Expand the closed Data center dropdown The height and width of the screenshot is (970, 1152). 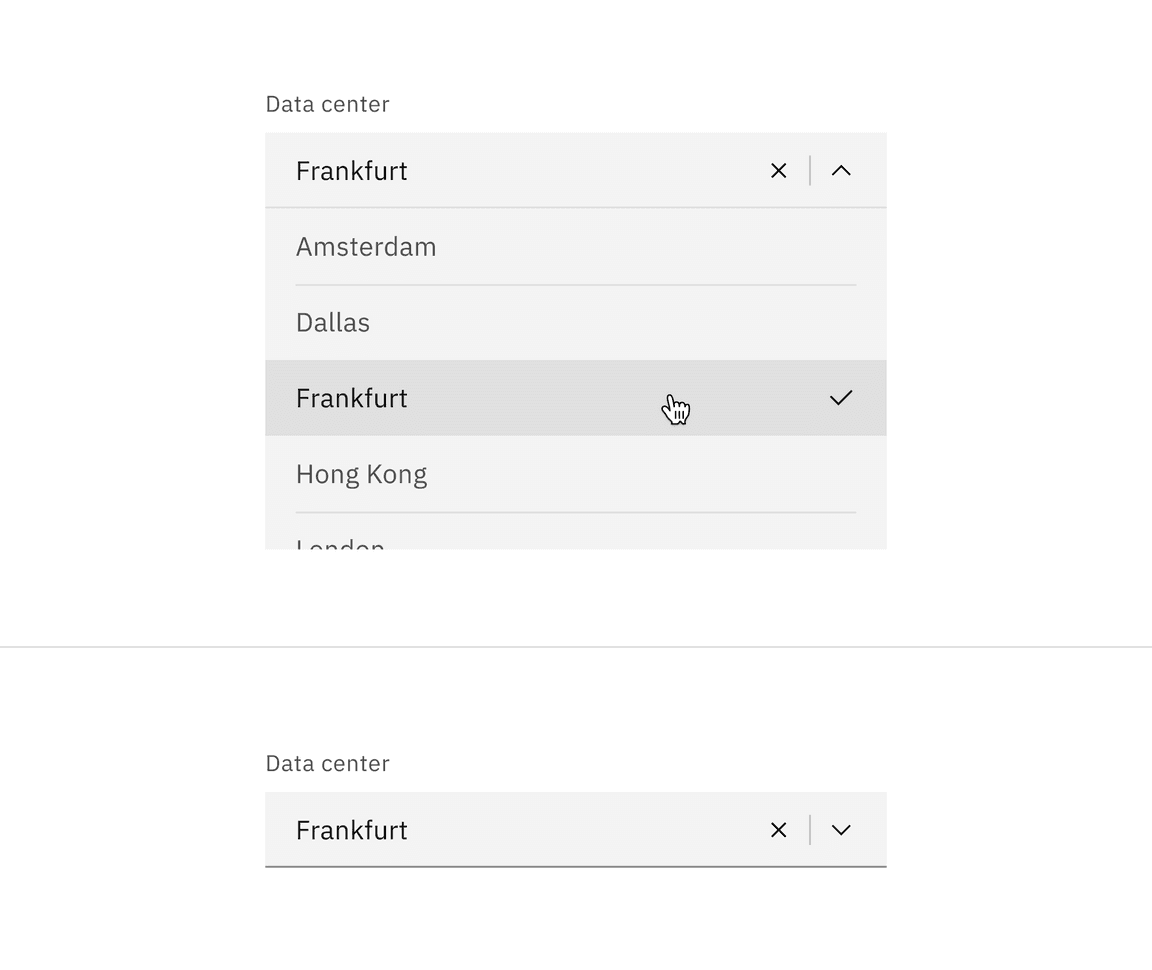(x=840, y=830)
